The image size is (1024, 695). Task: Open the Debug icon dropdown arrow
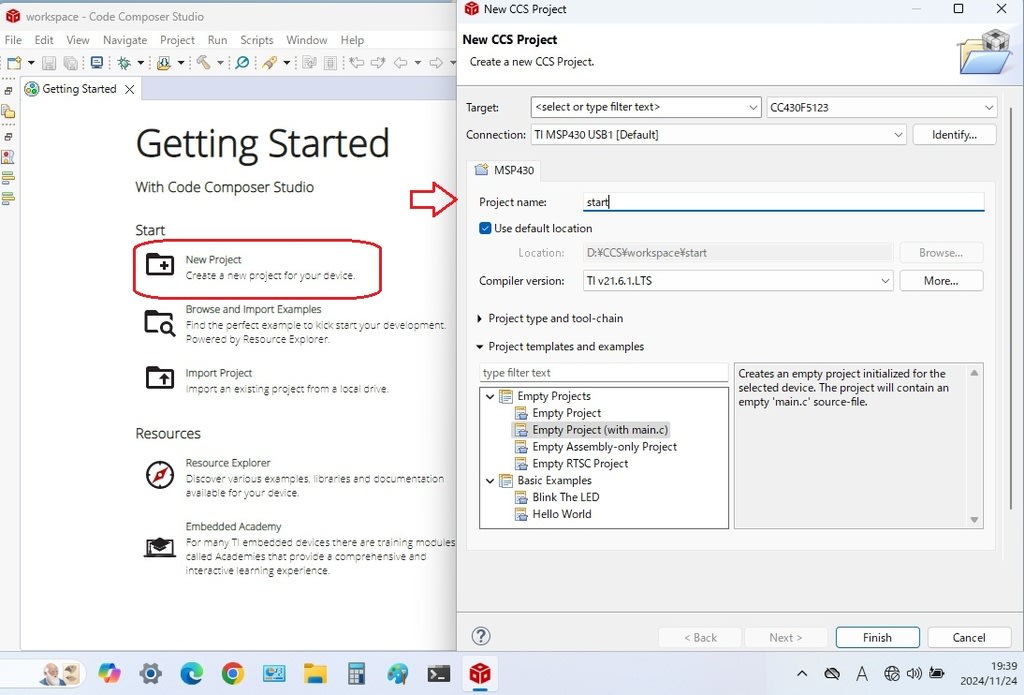tap(140, 63)
